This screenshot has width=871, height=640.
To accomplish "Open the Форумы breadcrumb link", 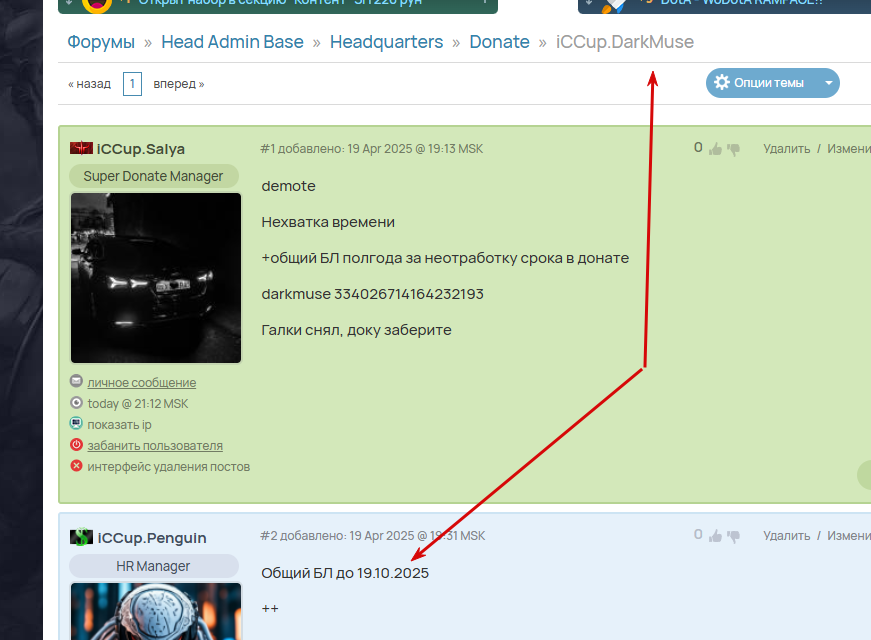I will (101, 42).
